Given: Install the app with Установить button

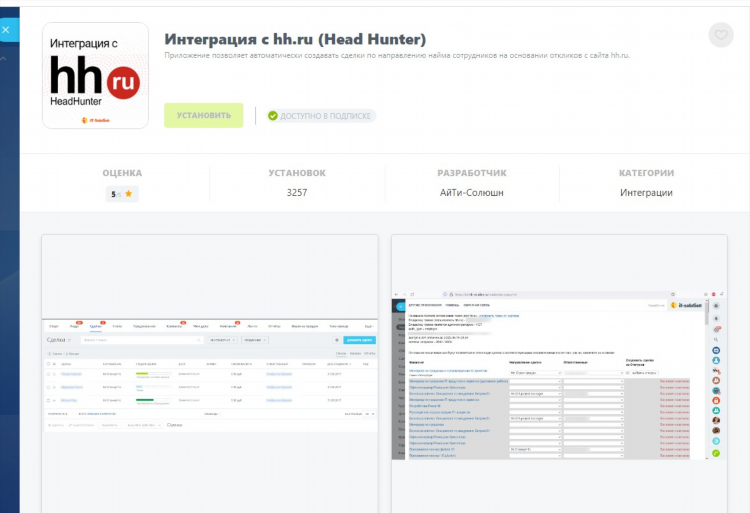Looking at the screenshot, I should [204, 115].
